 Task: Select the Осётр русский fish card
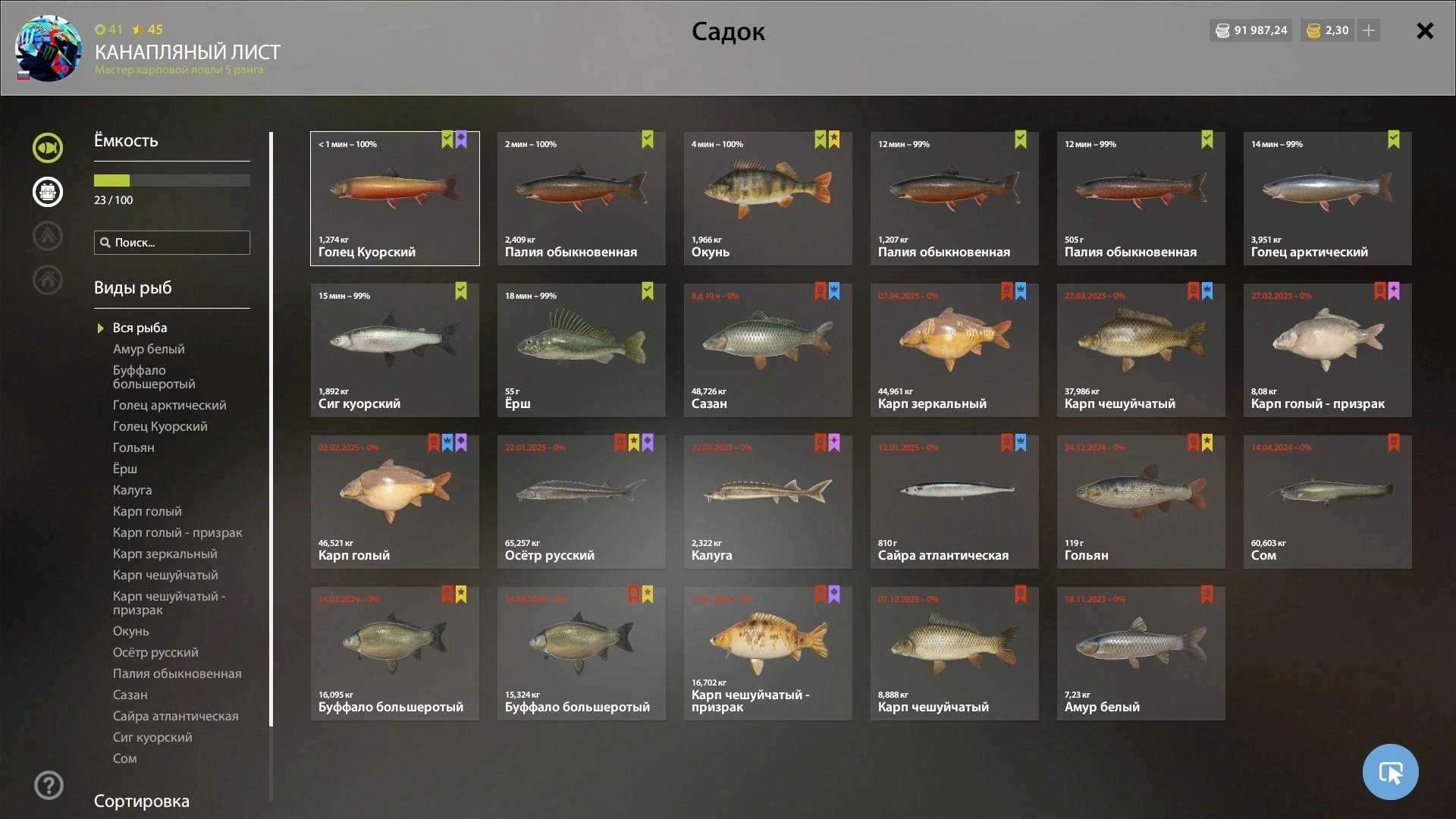pos(581,502)
